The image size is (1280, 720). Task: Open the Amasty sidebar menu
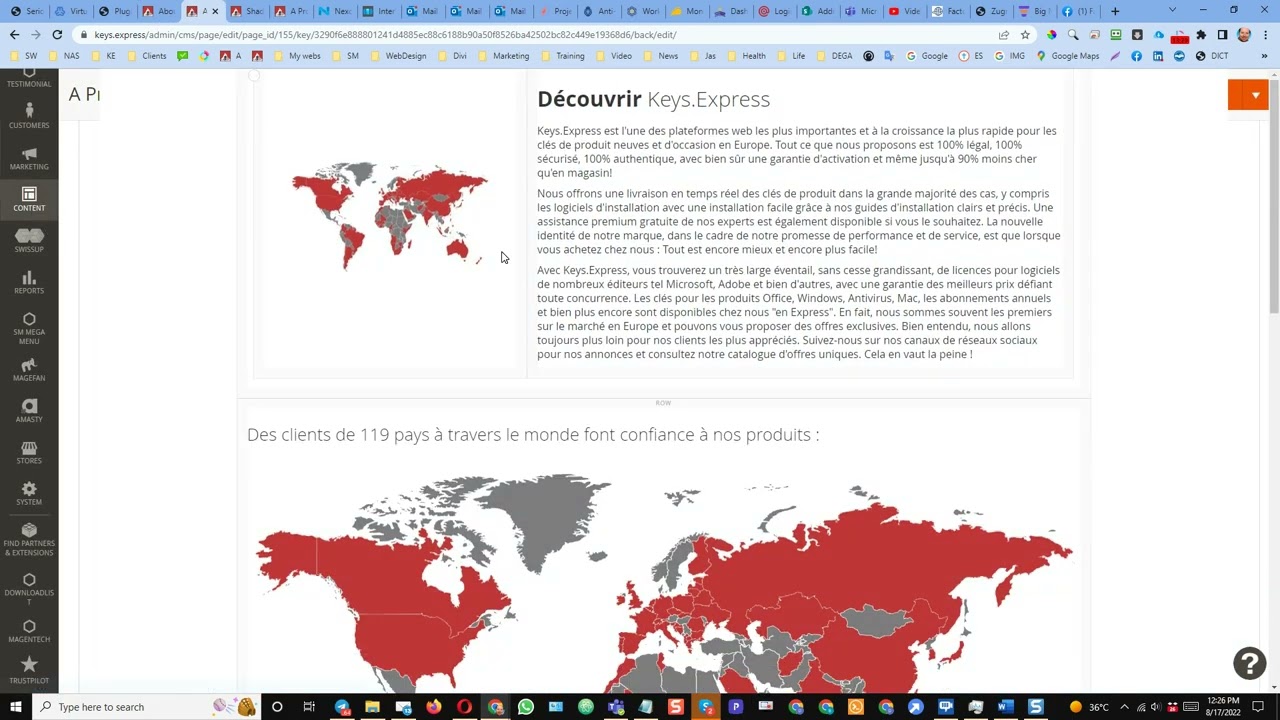pos(29,411)
